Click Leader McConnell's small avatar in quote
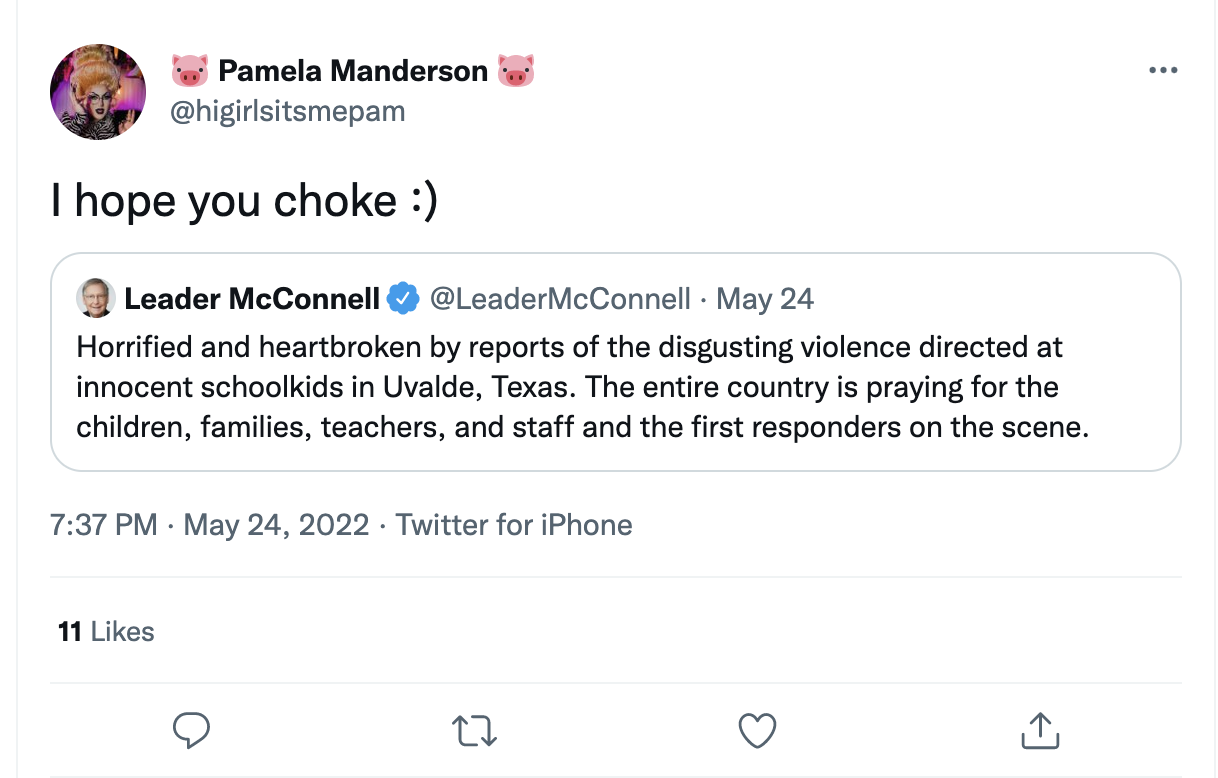 [x=96, y=298]
